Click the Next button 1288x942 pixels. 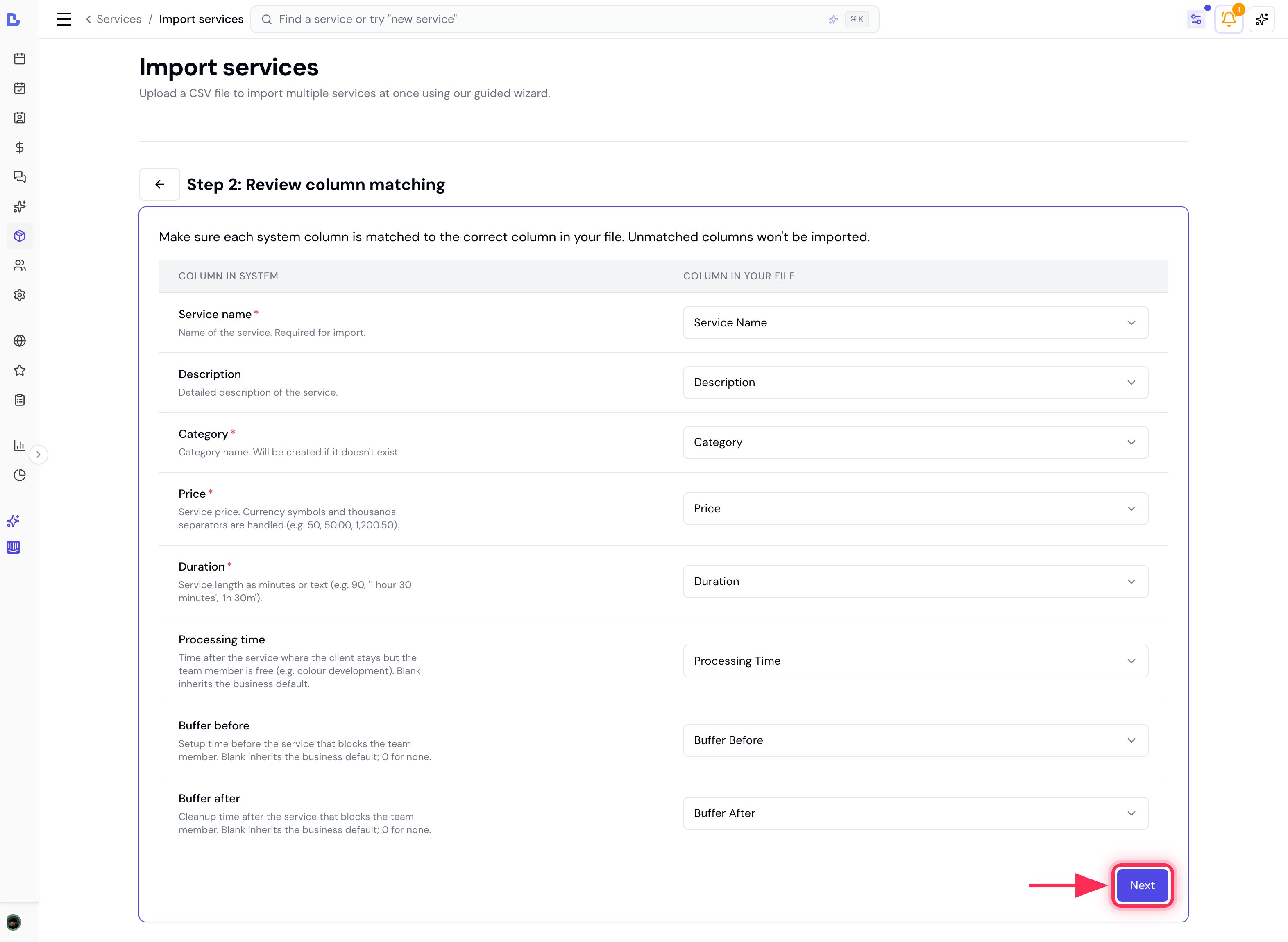1142,885
